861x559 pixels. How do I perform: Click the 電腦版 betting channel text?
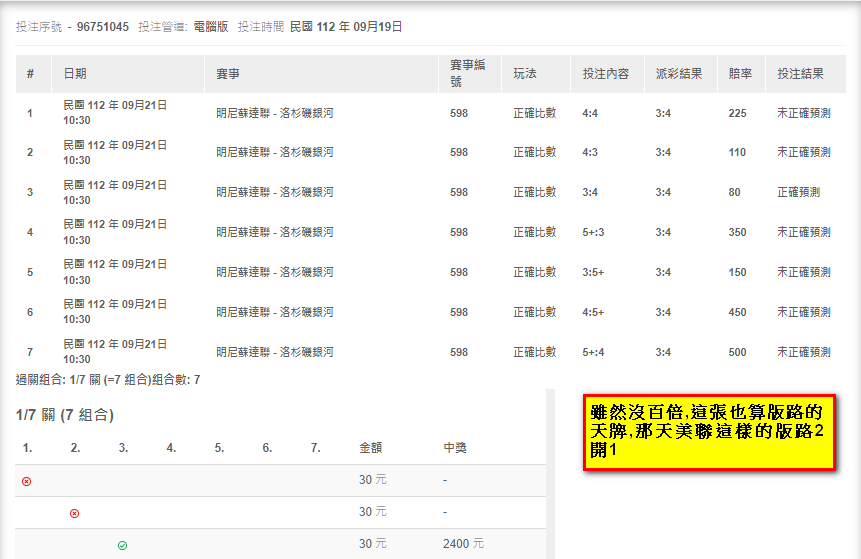pyautogui.click(x=211, y=27)
